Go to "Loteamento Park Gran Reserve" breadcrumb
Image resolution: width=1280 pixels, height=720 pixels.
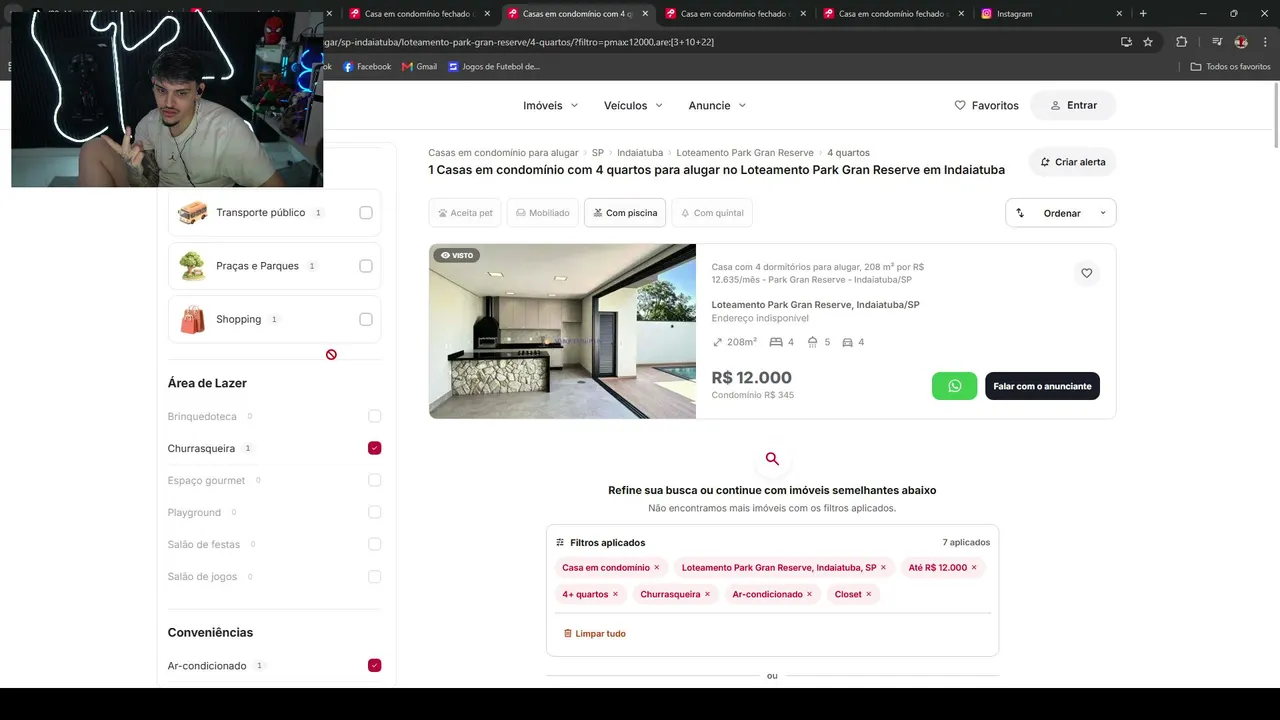click(x=745, y=153)
